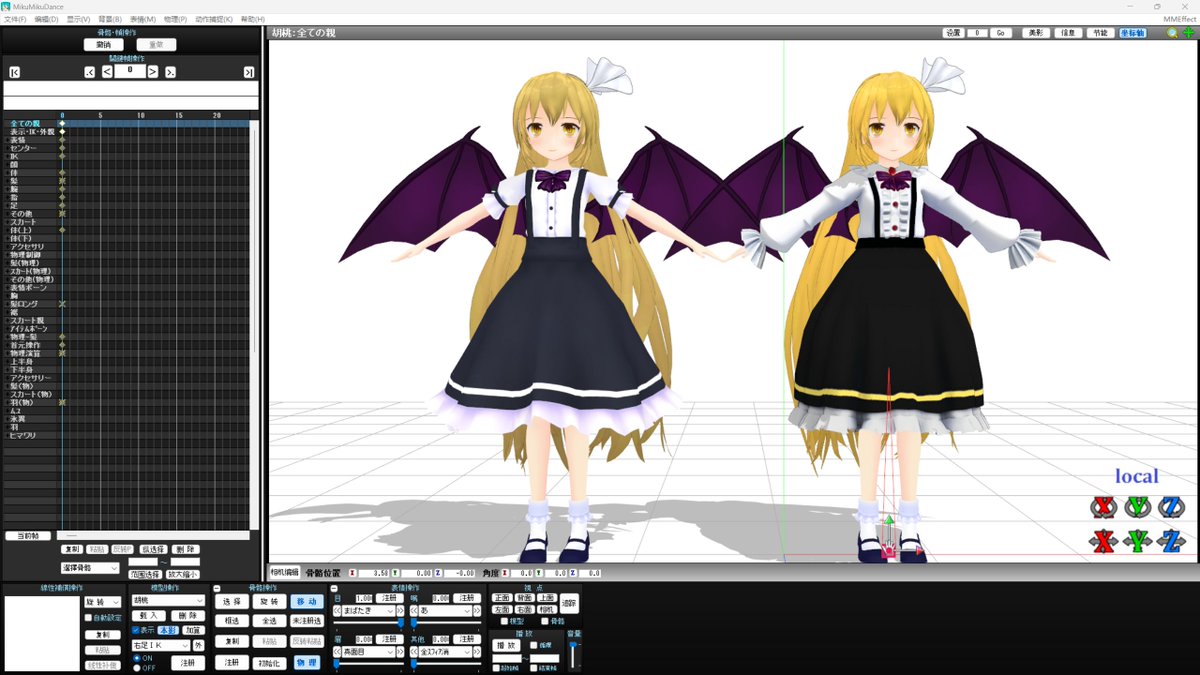Screen dimensions: 1200x675
Task: Open the まばたき eye morph dropdown
Action: (369, 610)
